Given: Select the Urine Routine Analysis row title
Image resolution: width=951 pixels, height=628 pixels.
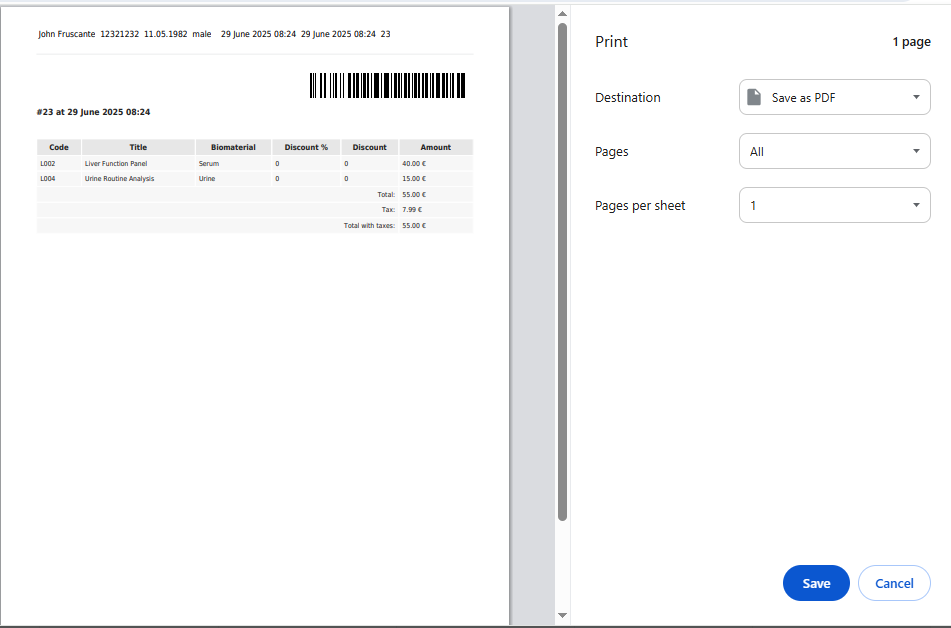Looking at the screenshot, I should pos(120,179).
